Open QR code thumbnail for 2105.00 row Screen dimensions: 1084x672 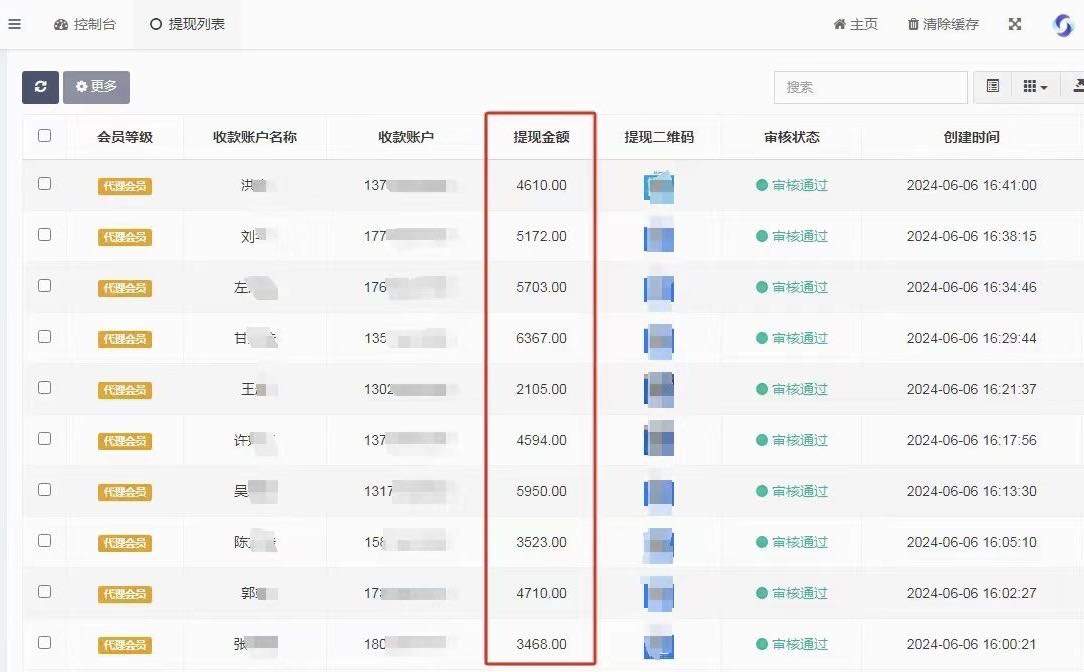pos(659,389)
